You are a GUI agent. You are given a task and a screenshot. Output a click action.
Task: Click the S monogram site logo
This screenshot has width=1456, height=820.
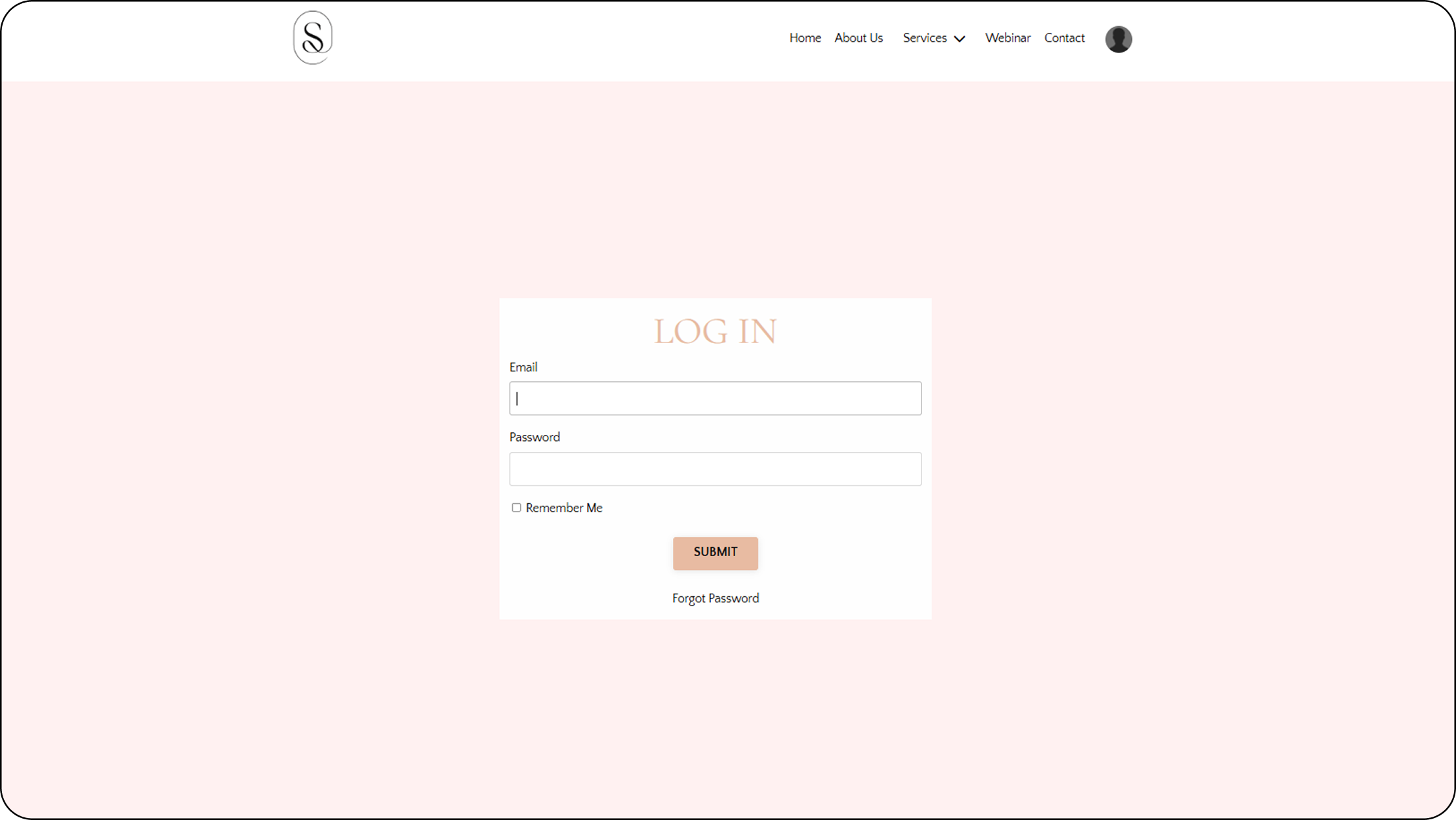click(x=313, y=37)
